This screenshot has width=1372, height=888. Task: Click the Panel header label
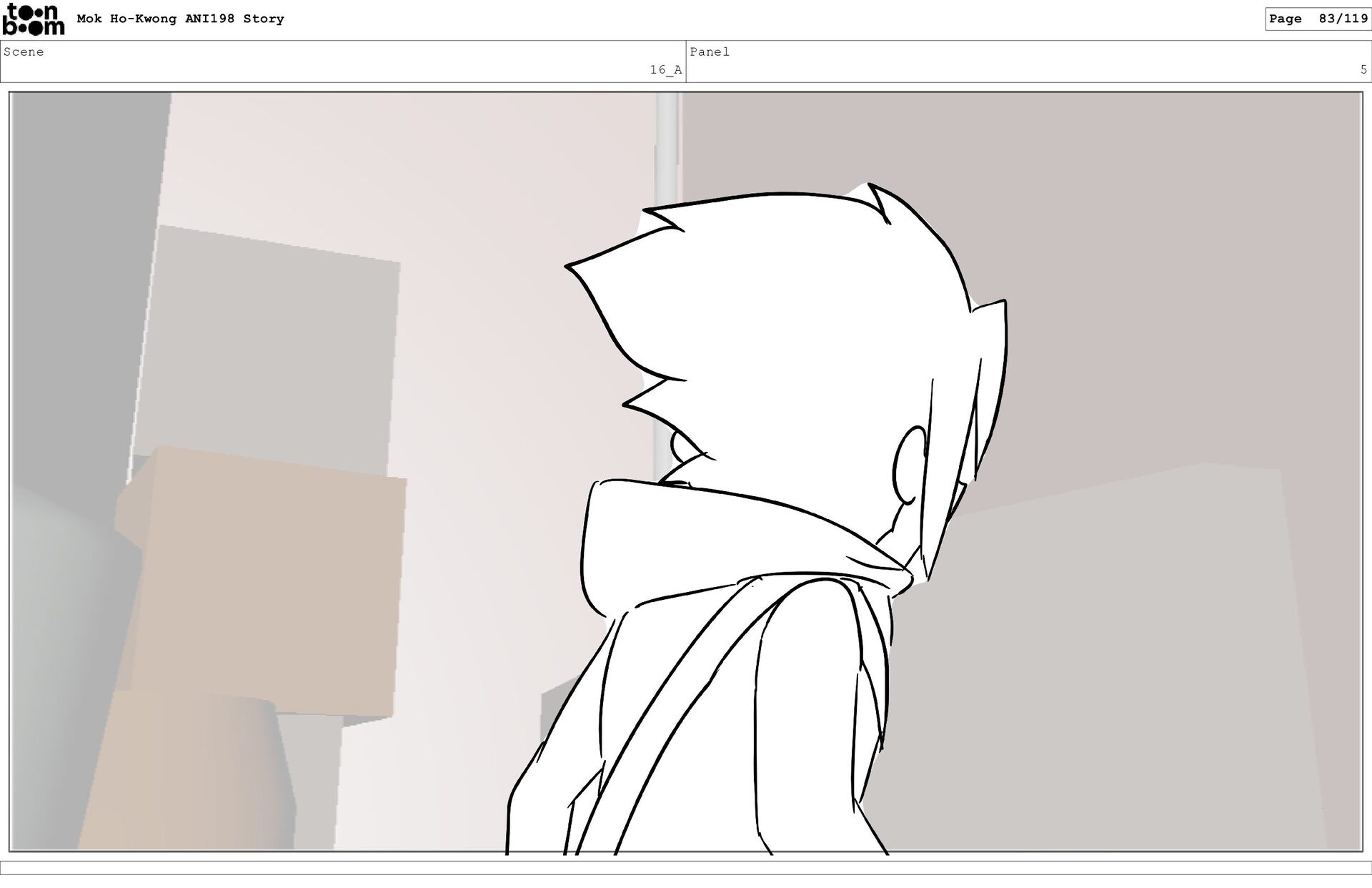(709, 51)
